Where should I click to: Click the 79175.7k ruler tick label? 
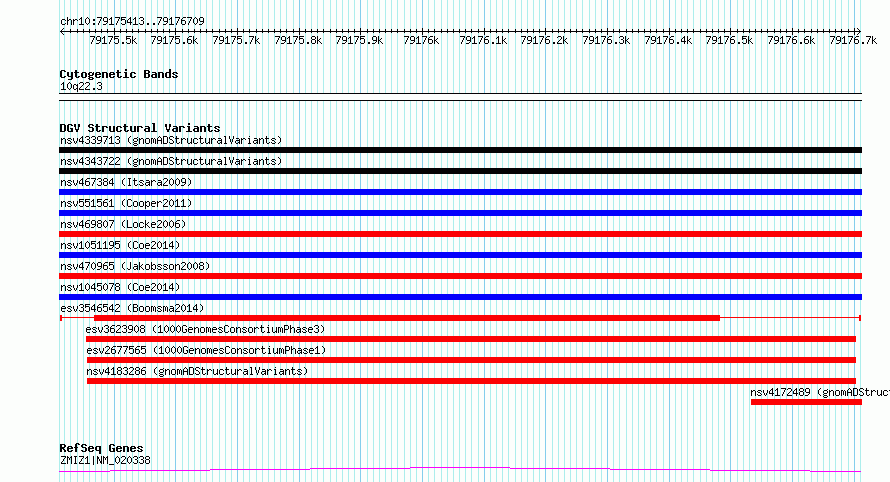pyautogui.click(x=236, y=40)
